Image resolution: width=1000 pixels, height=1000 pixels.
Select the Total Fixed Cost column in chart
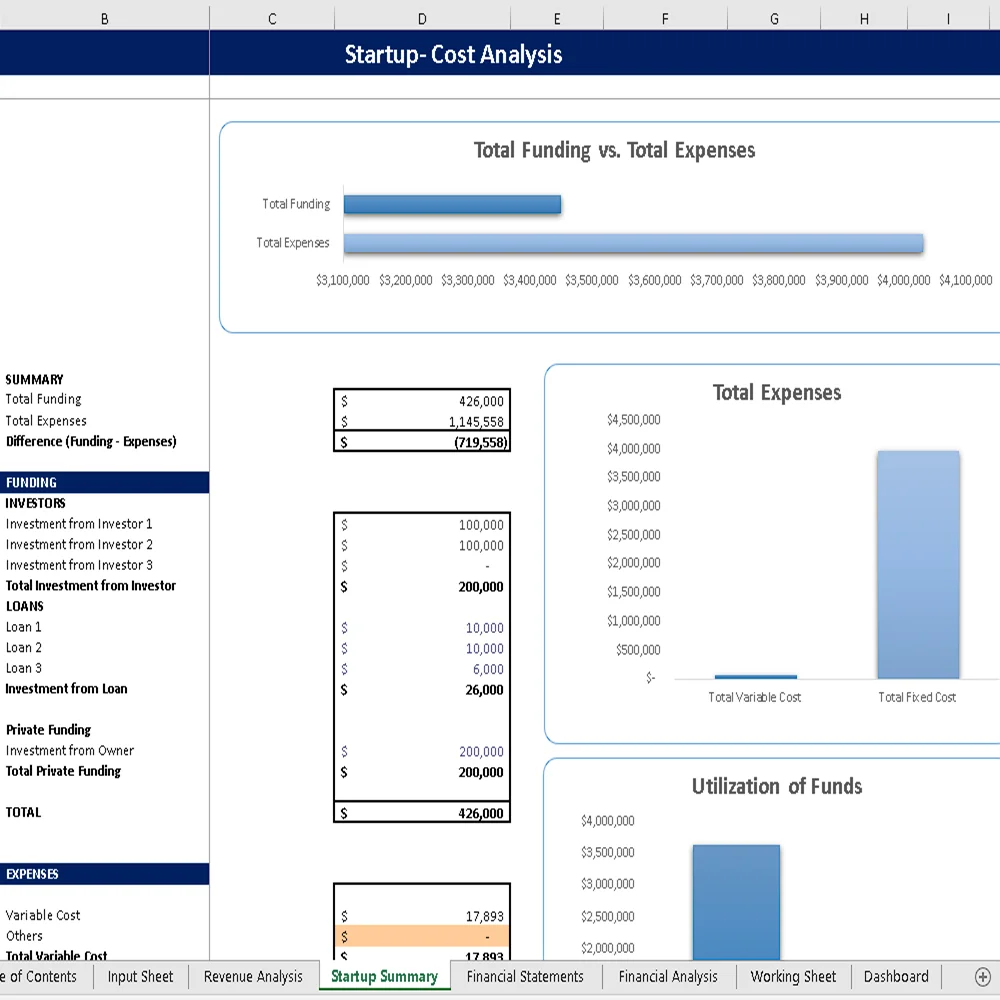[x=916, y=560]
